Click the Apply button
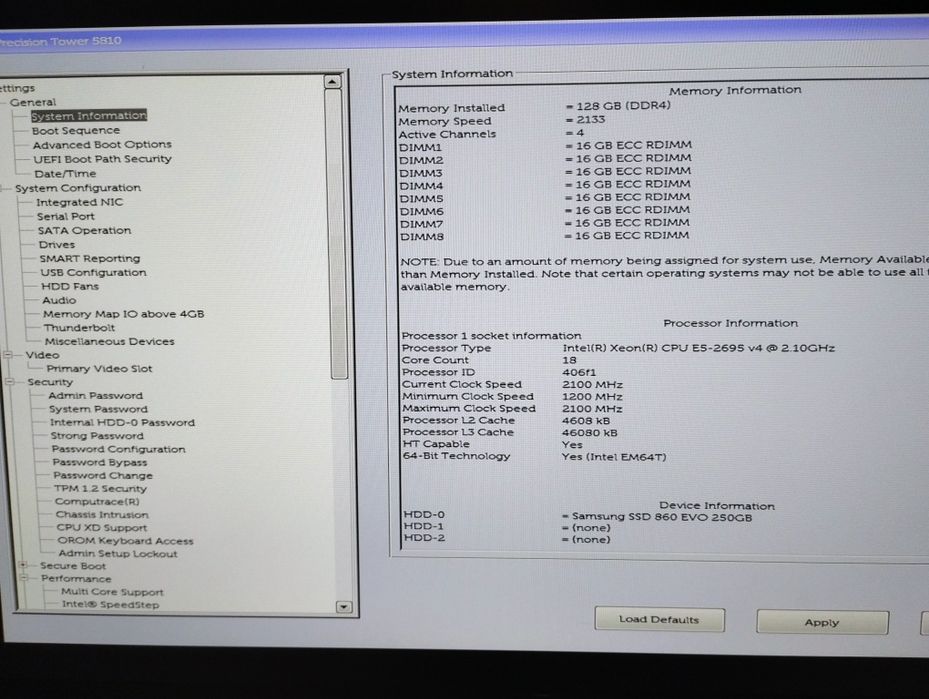This screenshot has height=699, width=929. pyautogui.click(x=822, y=623)
